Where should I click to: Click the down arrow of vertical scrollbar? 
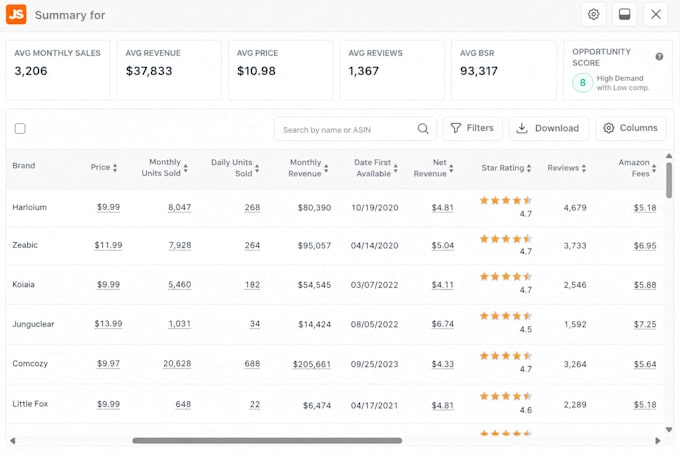(669, 430)
